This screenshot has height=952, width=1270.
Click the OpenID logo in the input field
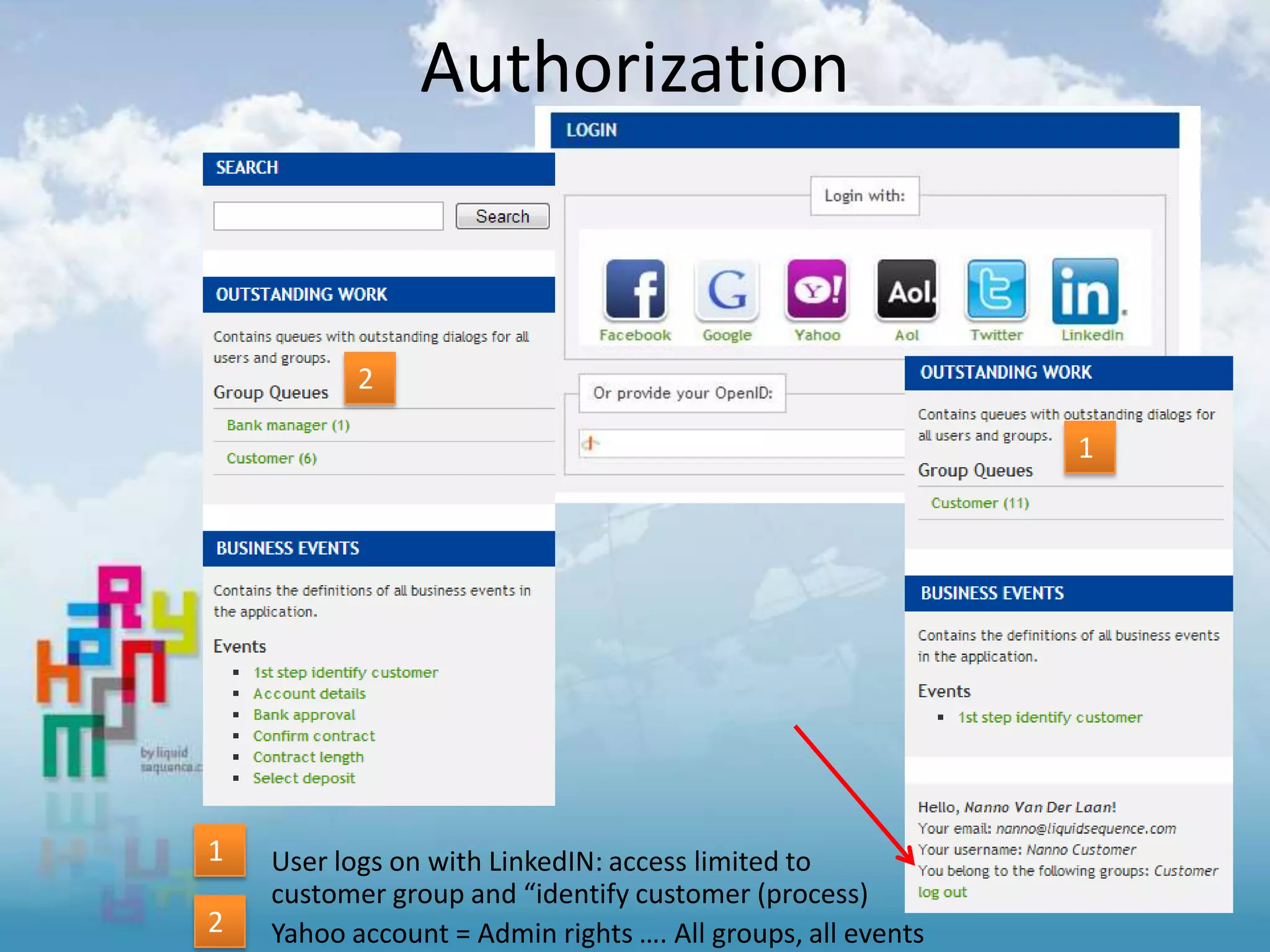click(591, 443)
